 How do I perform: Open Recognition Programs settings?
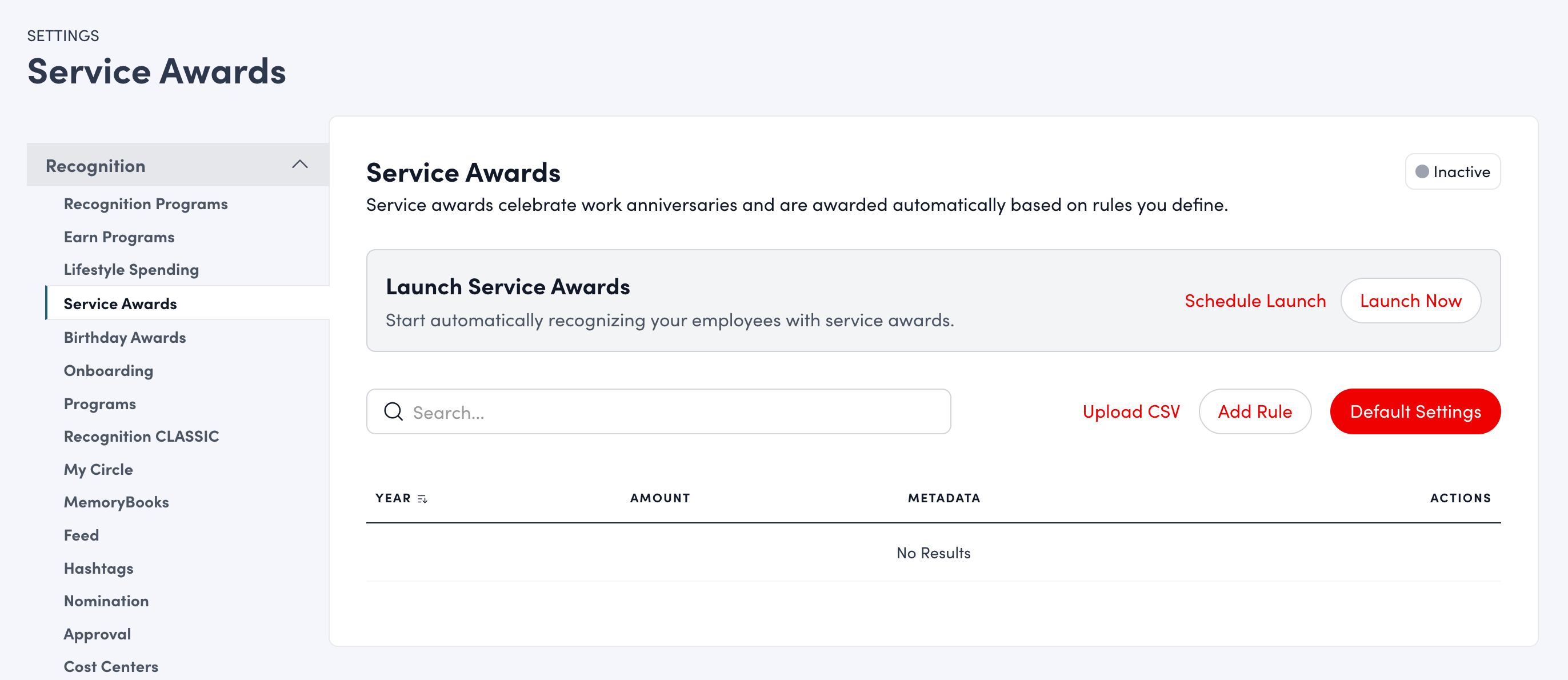coord(146,204)
